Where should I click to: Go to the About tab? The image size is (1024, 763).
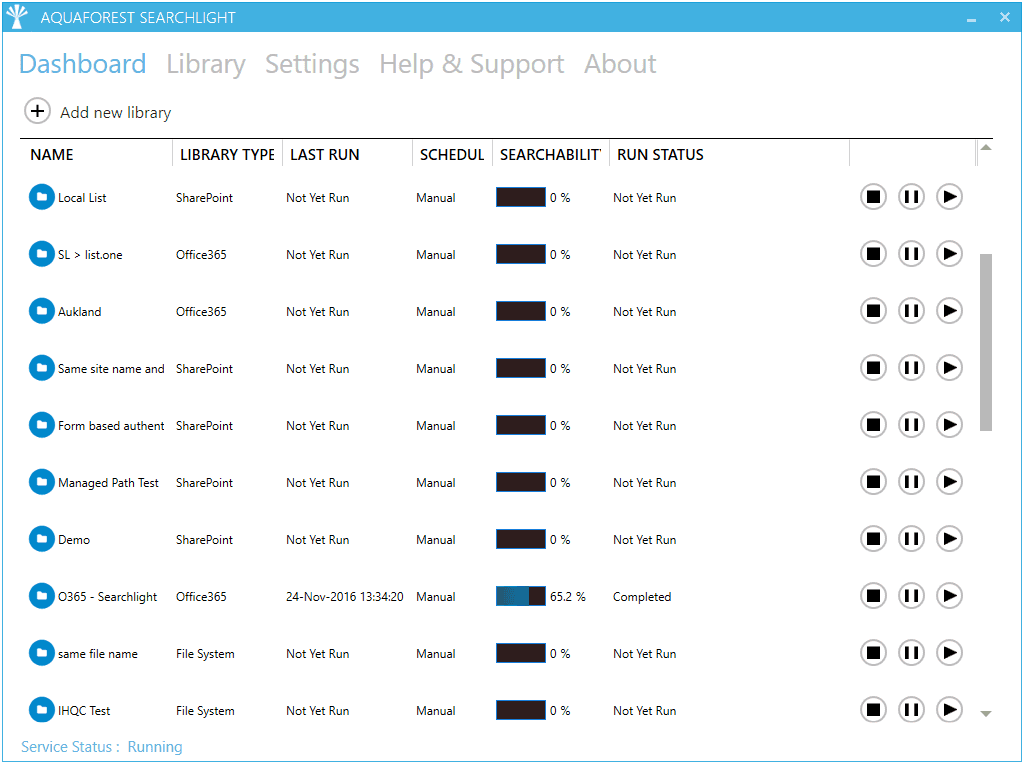point(620,64)
